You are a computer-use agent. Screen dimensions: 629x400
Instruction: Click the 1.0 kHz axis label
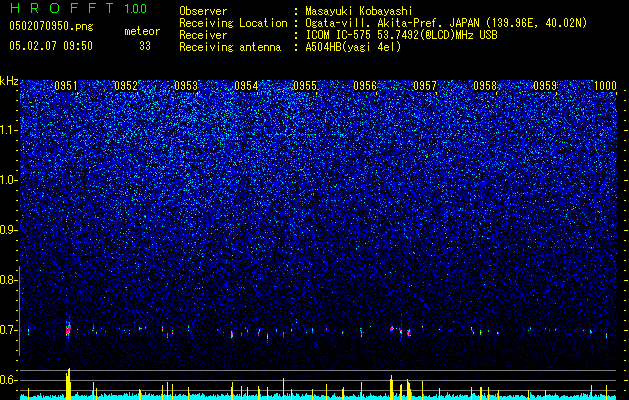point(8,180)
